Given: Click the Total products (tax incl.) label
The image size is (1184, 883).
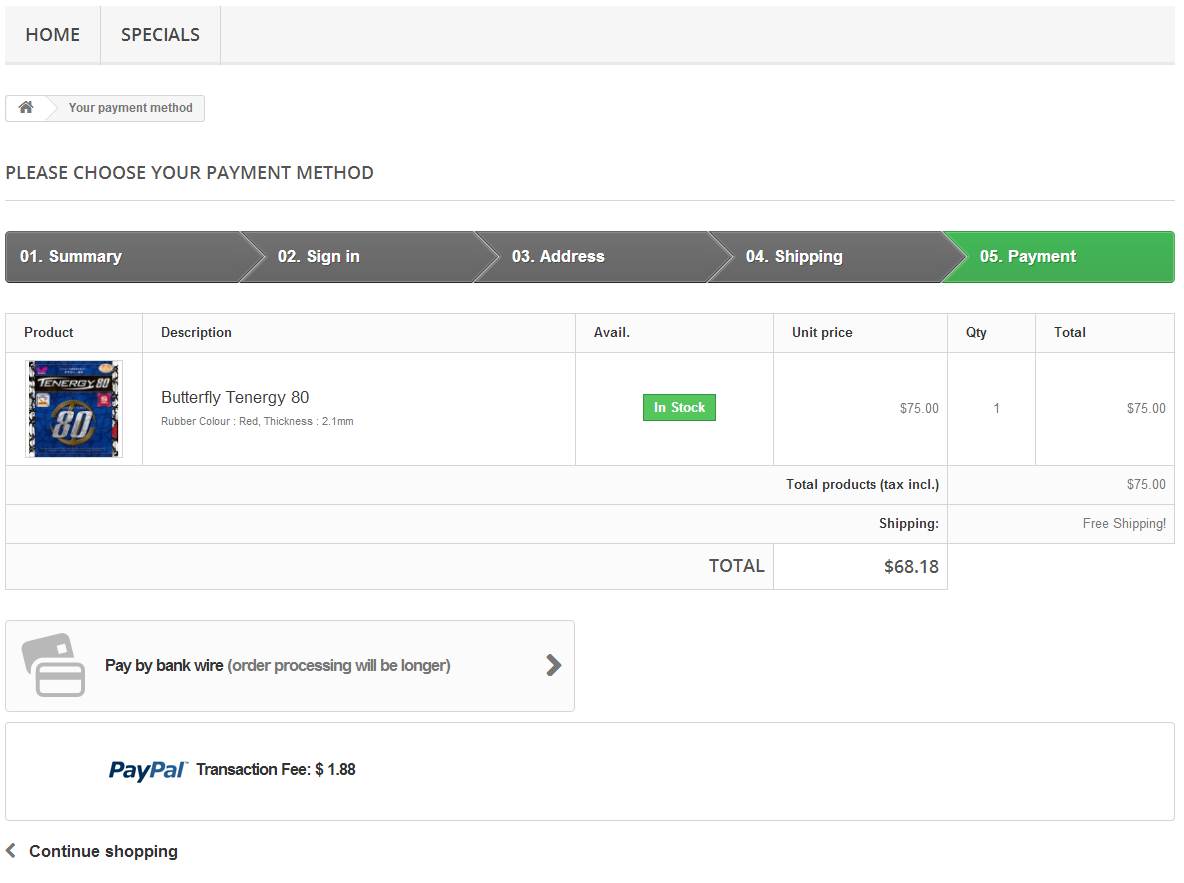Looking at the screenshot, I should click(x=862, y=484).
